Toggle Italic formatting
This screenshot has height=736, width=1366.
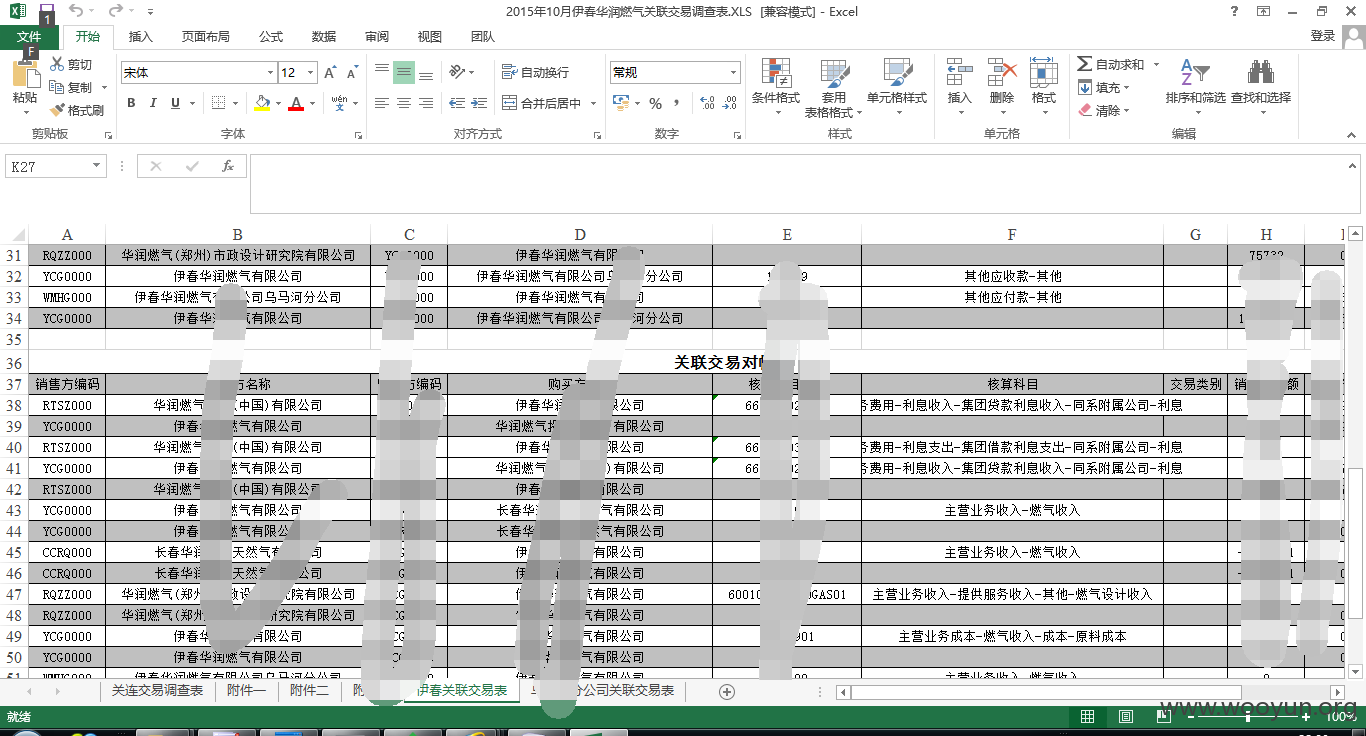[x=153, y=103]
